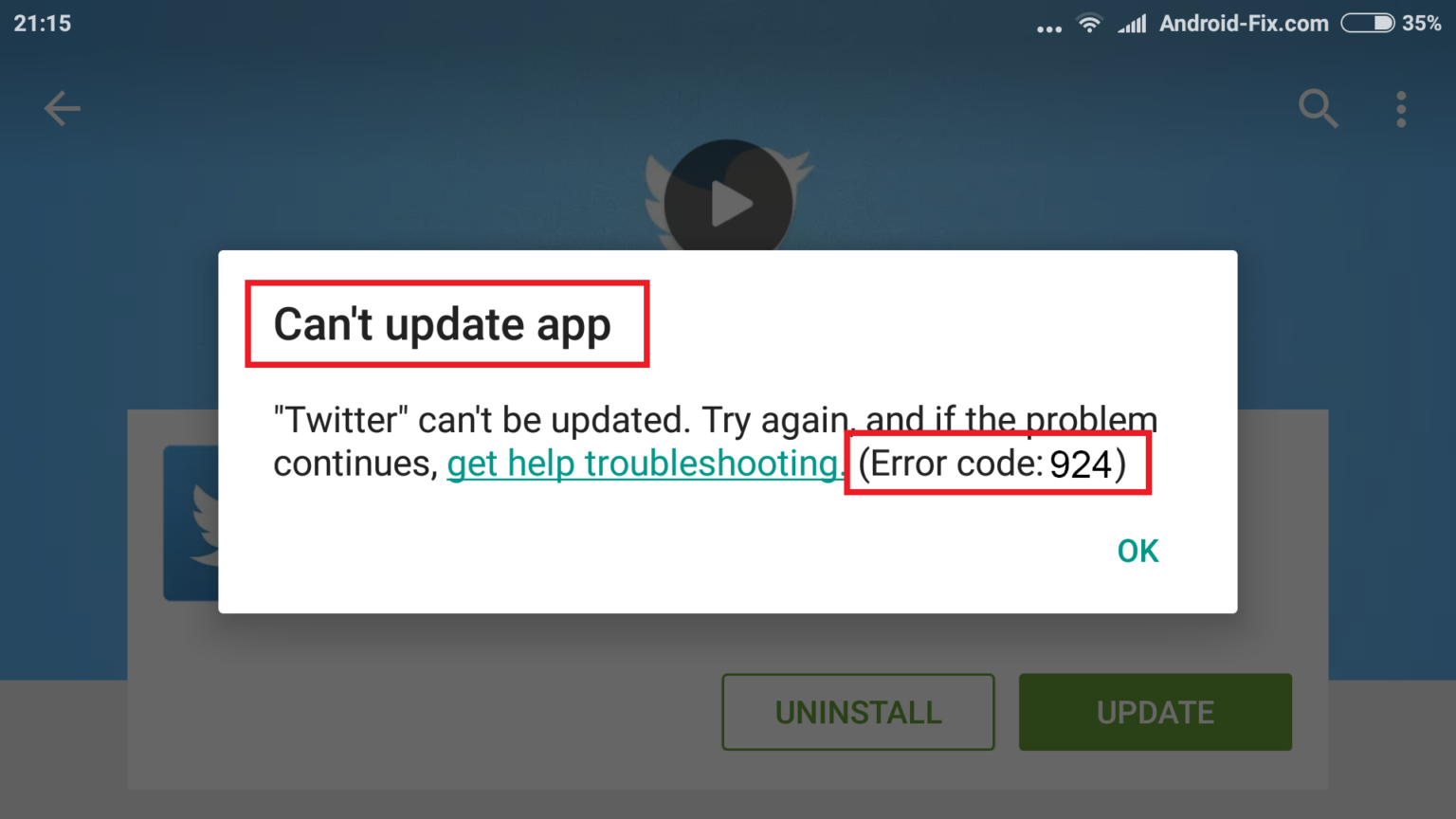Tap the battery indicator icon
Screen dimensions: 1456x819
click(1367, 23)
